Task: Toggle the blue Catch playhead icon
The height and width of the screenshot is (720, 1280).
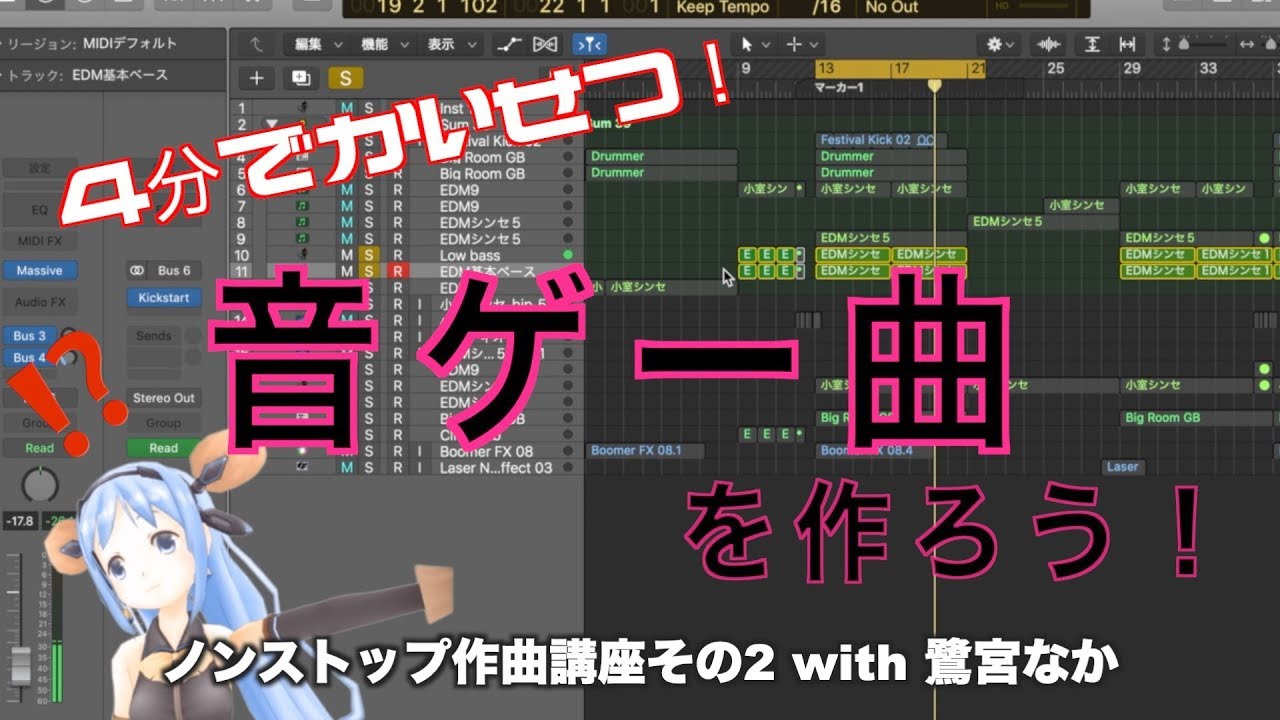Action: point(588,44)
